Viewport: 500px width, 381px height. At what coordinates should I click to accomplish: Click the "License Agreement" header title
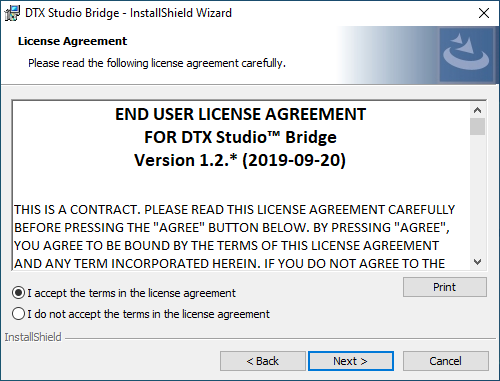click(x=72, y=41)
